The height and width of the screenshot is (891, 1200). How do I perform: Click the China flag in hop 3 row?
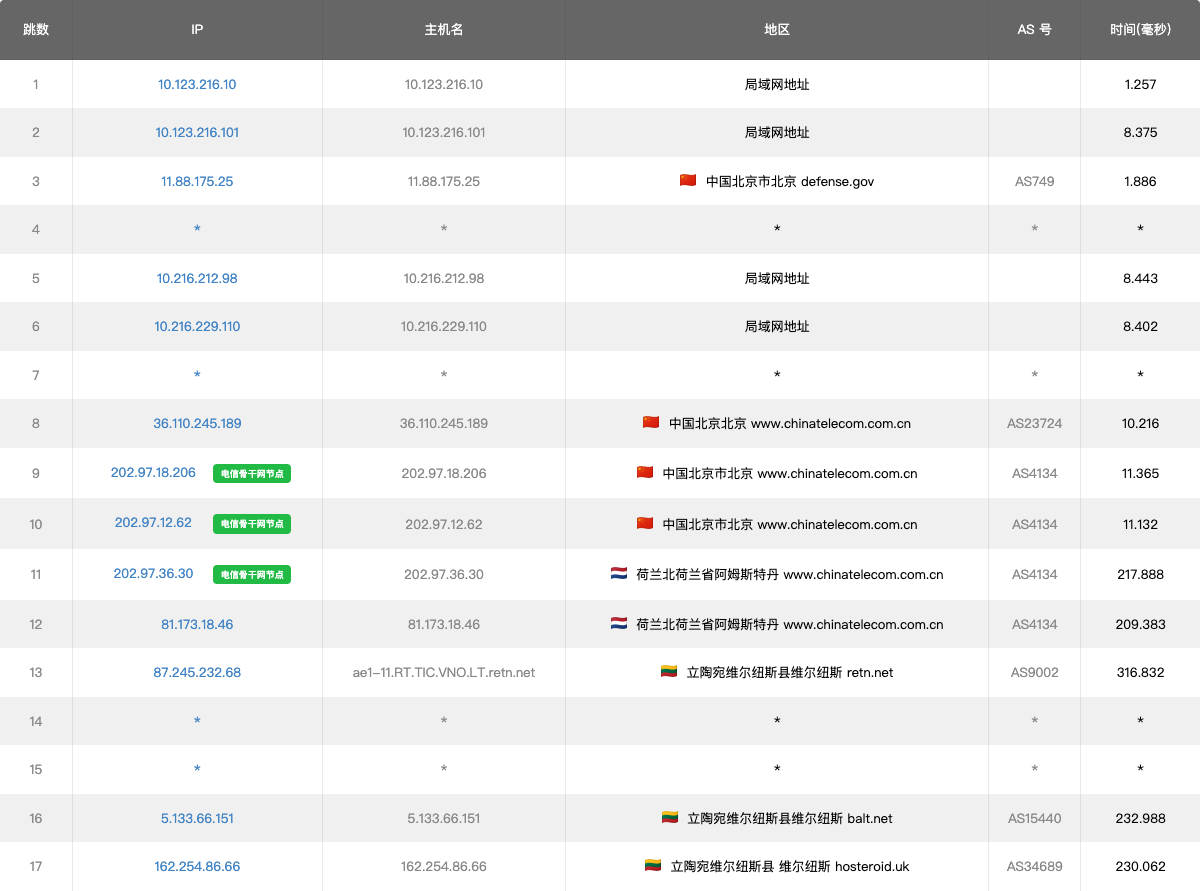pyautogui.click(x=687, y=181)
